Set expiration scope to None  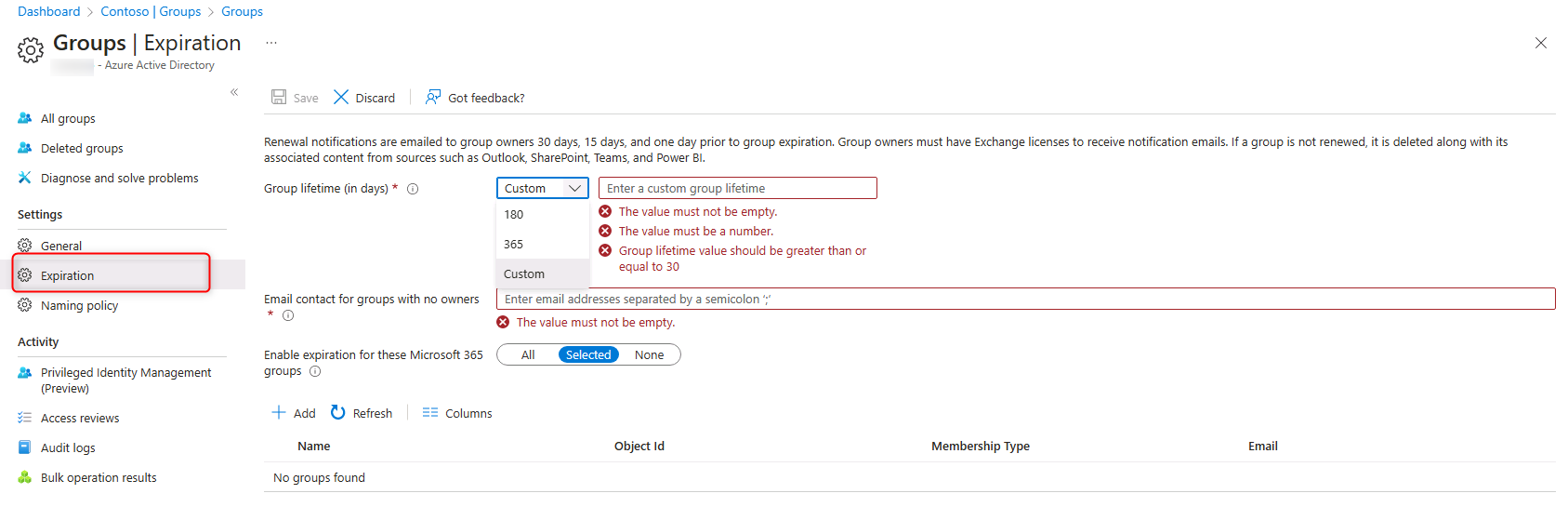[x=649, y=355]
